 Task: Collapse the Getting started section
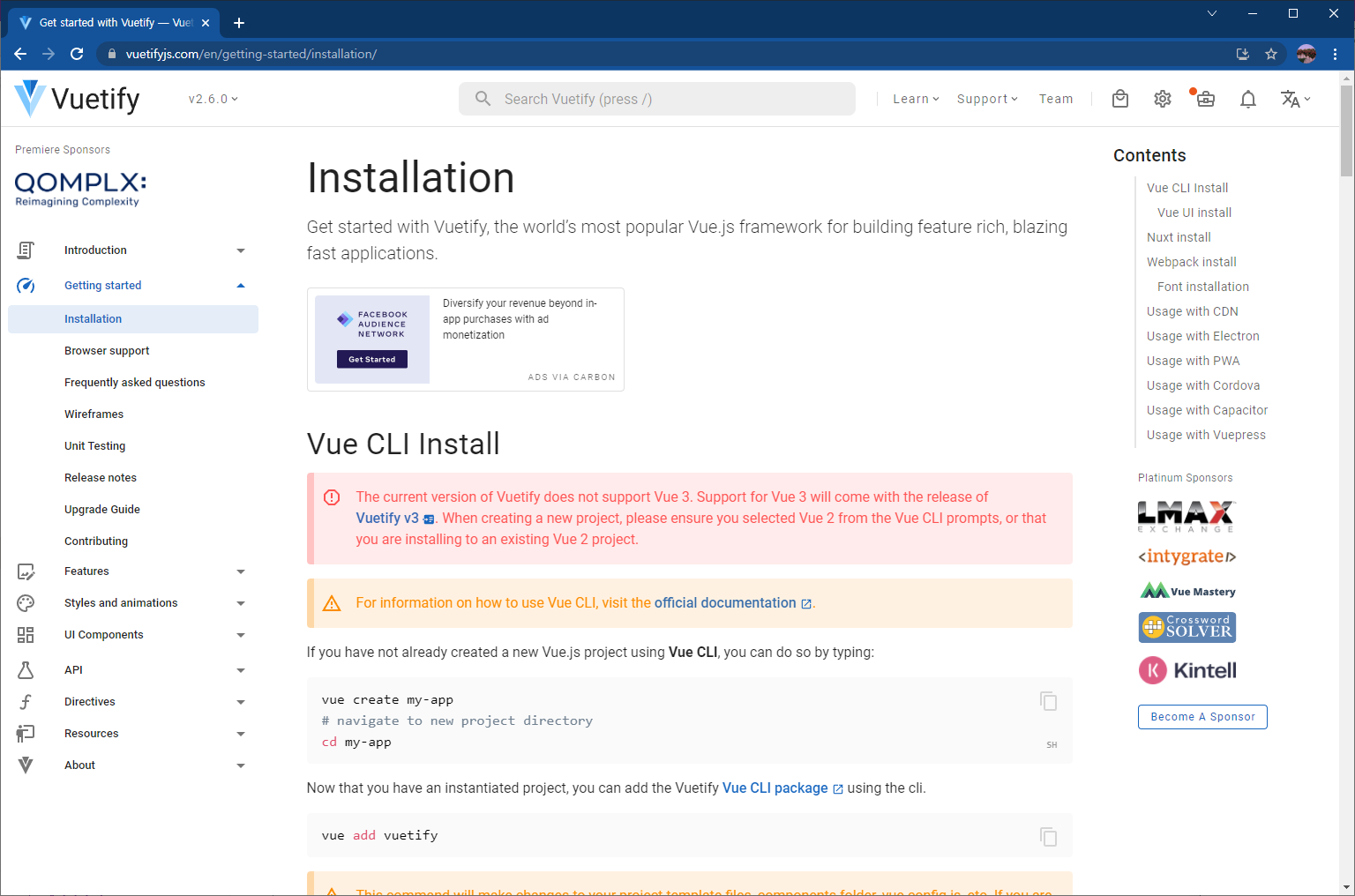(241, 286)
